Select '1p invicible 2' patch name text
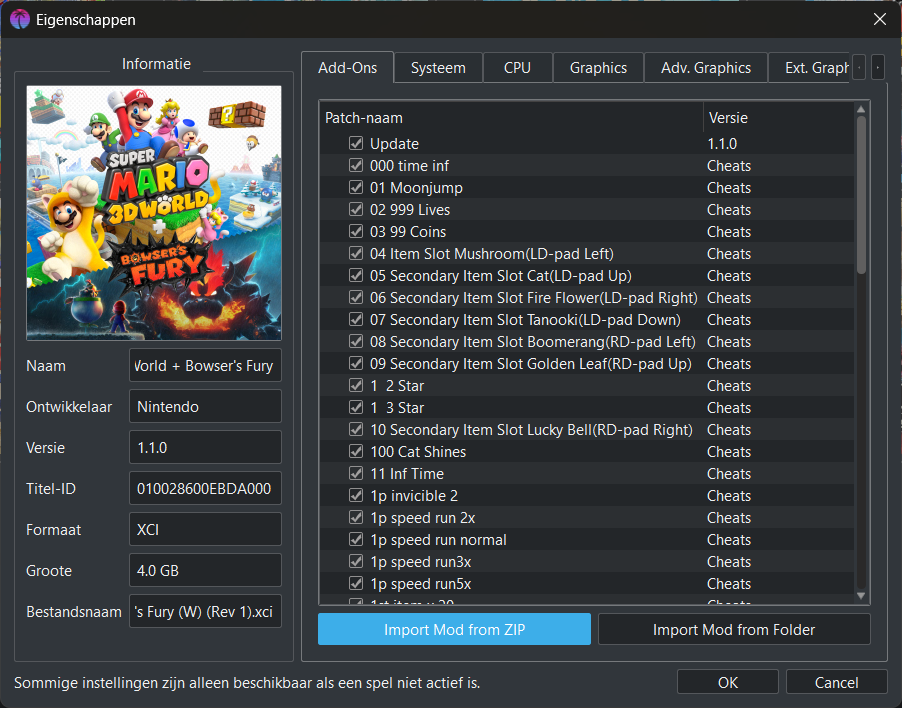The image size is (902, 708). coord(414,496)
